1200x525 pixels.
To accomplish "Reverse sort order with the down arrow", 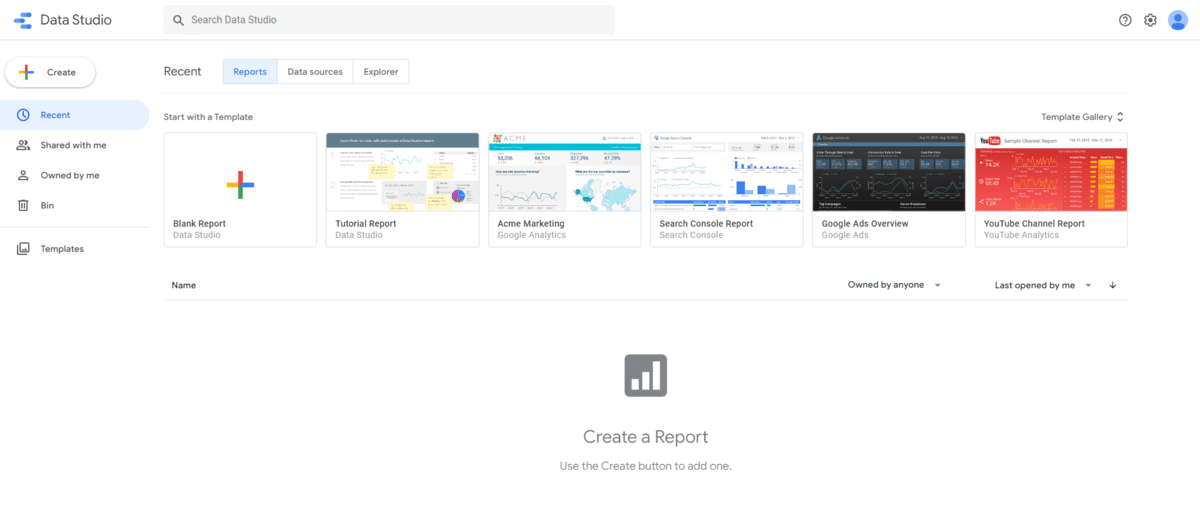I will click(1112, 285).
